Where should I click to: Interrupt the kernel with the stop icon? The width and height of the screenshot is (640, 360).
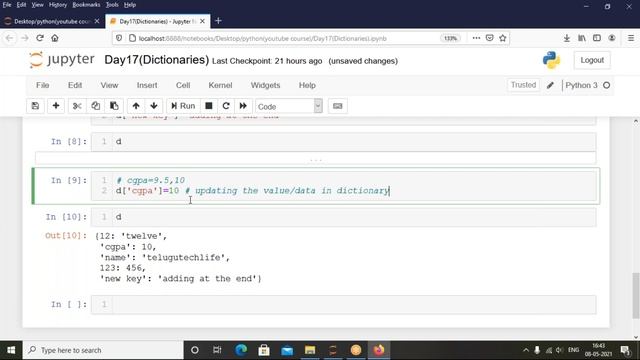click(209, 106)
